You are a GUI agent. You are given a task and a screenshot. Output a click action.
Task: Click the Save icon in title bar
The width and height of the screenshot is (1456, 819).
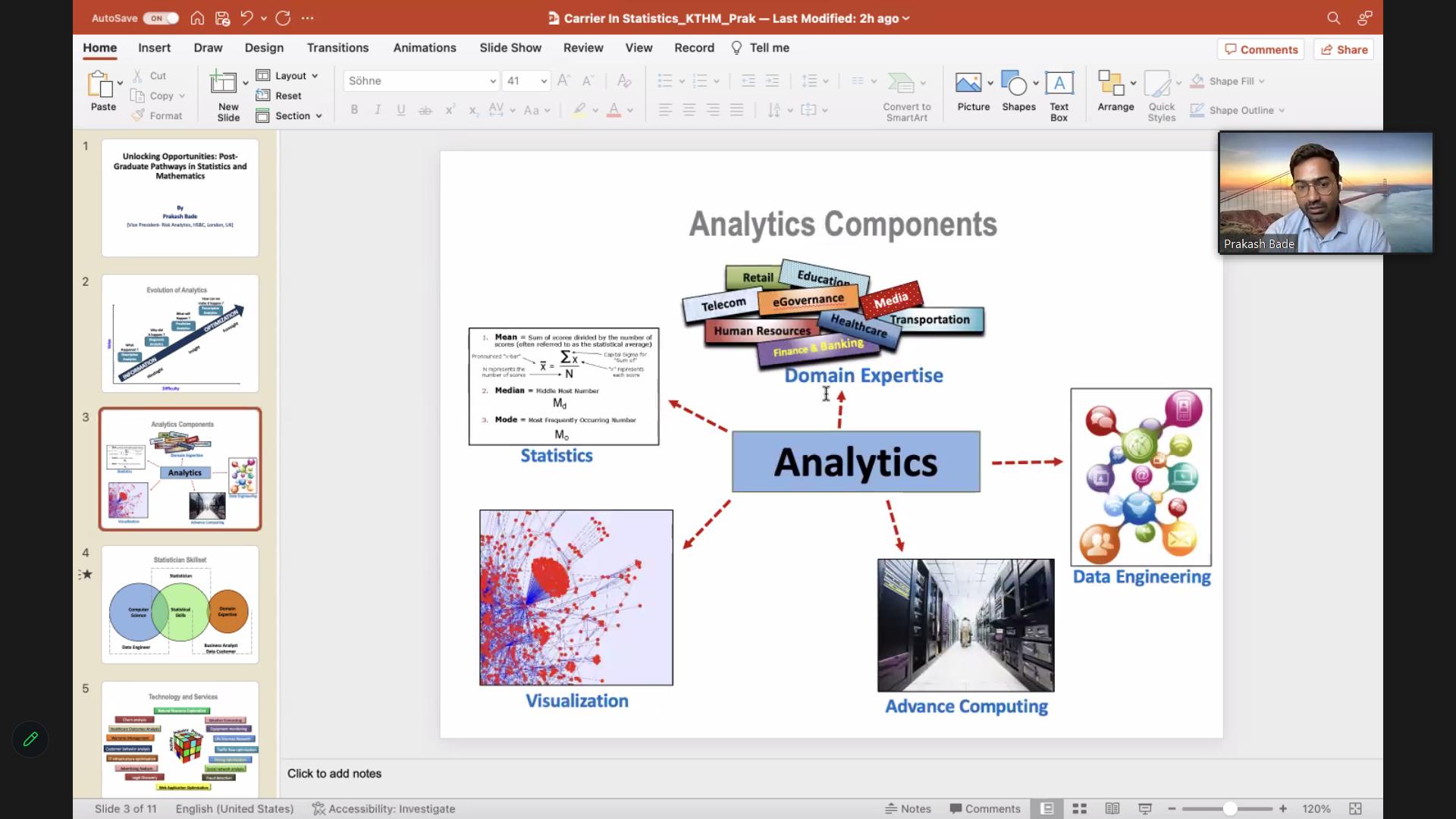tap(222, 18)
